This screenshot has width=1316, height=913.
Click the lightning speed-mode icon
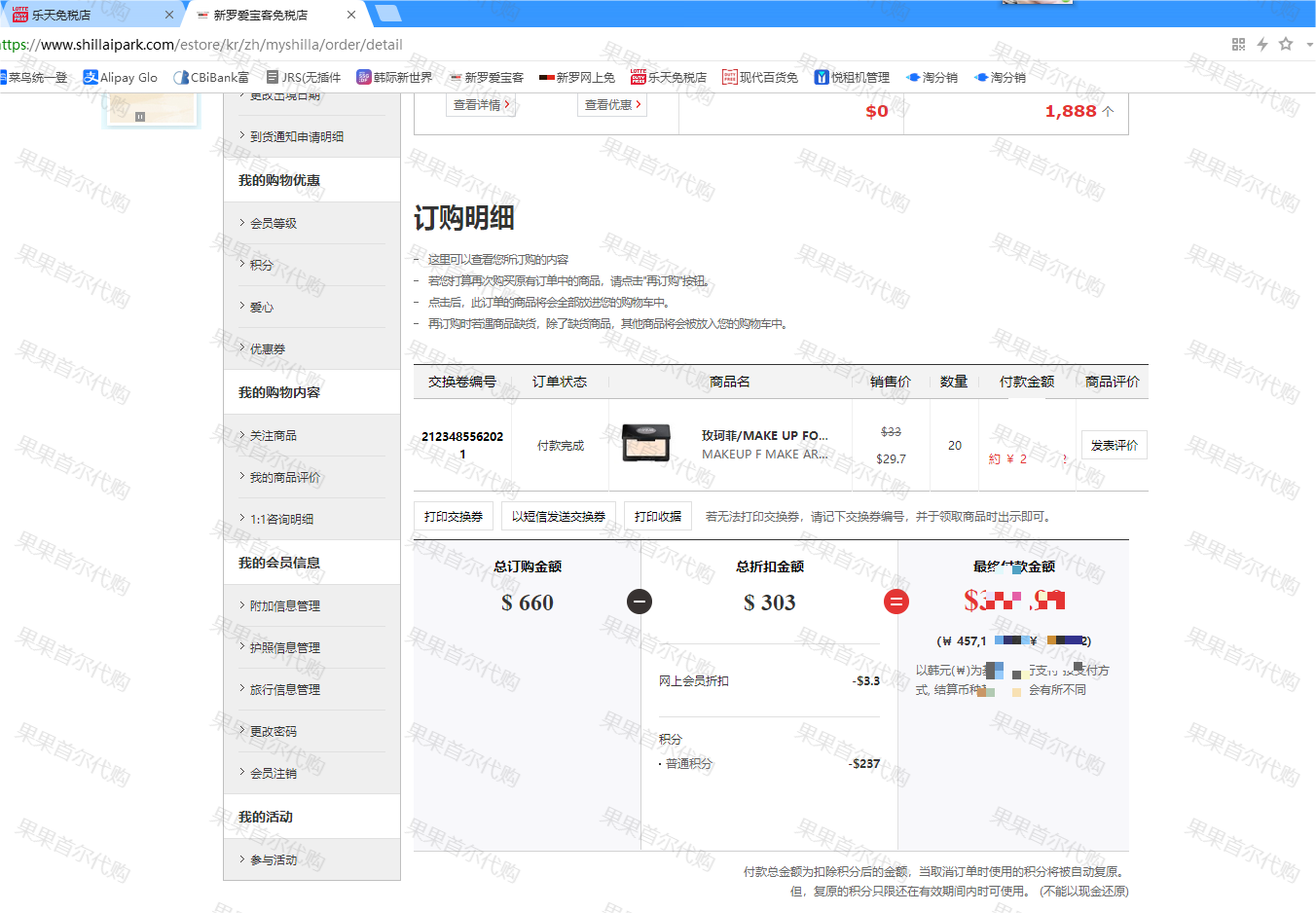tap(1262, 44)
